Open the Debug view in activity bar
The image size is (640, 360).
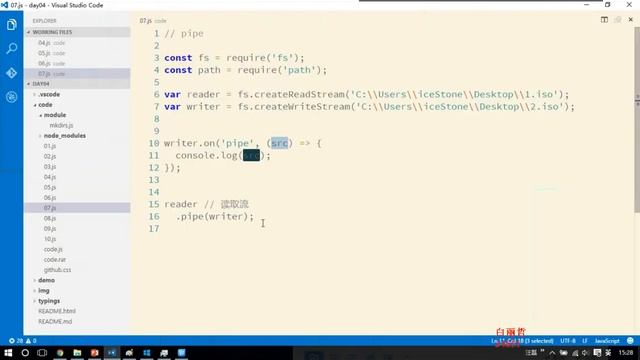point(11,97)
